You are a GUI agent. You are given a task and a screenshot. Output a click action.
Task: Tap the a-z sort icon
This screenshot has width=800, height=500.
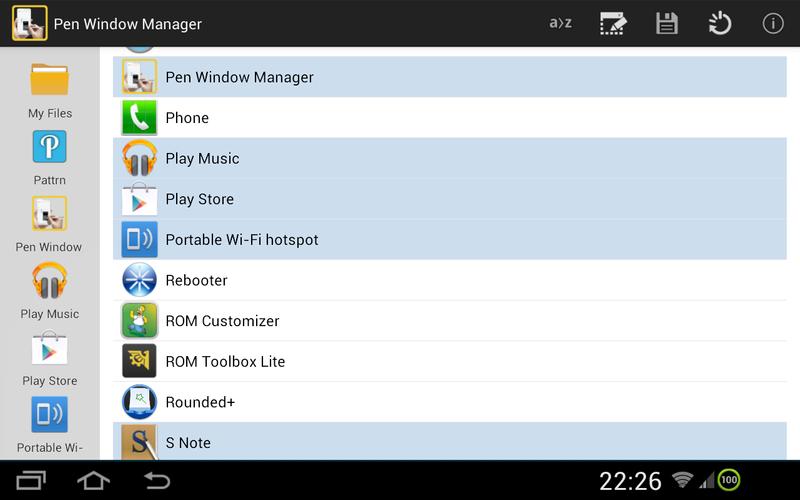[560, 23]
